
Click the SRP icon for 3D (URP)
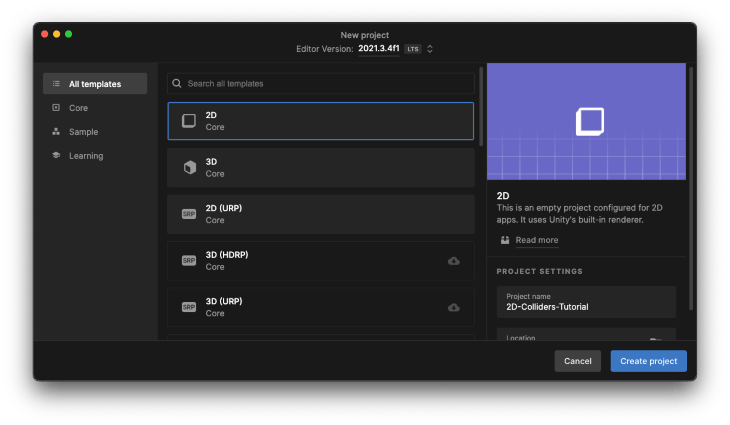click(x=188, y=307)
